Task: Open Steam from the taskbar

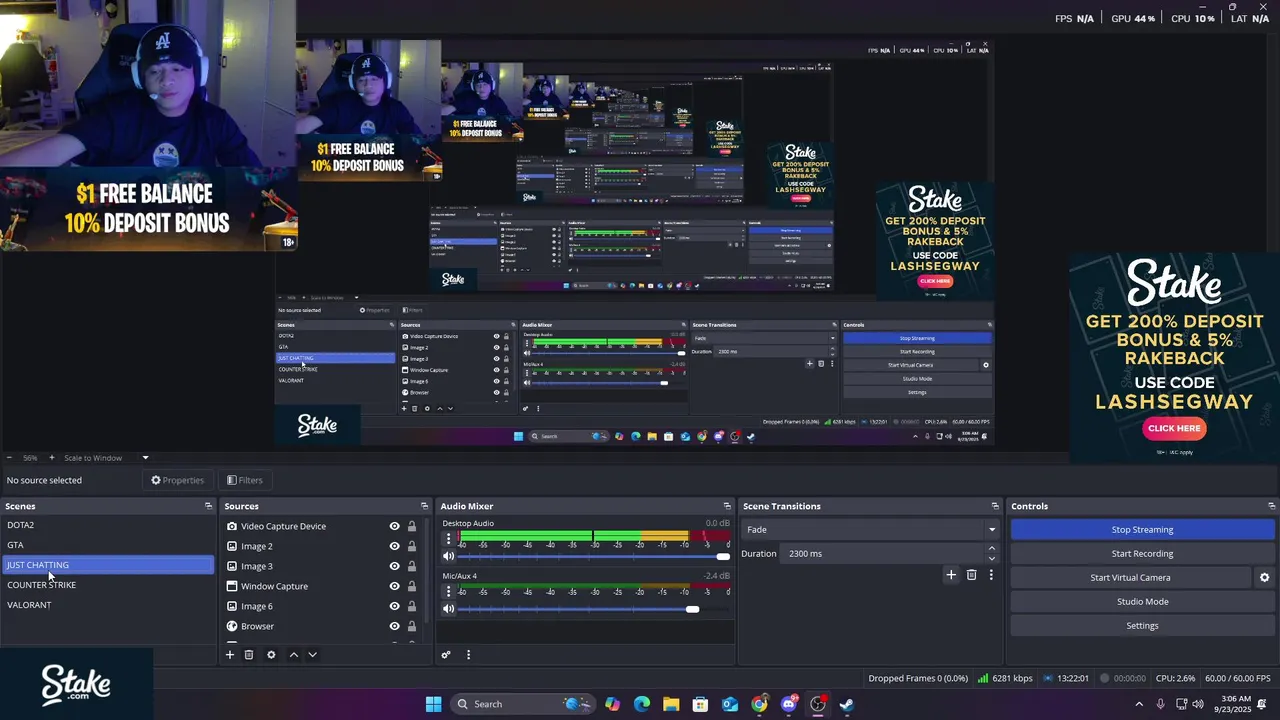Action: pos(847,704)
